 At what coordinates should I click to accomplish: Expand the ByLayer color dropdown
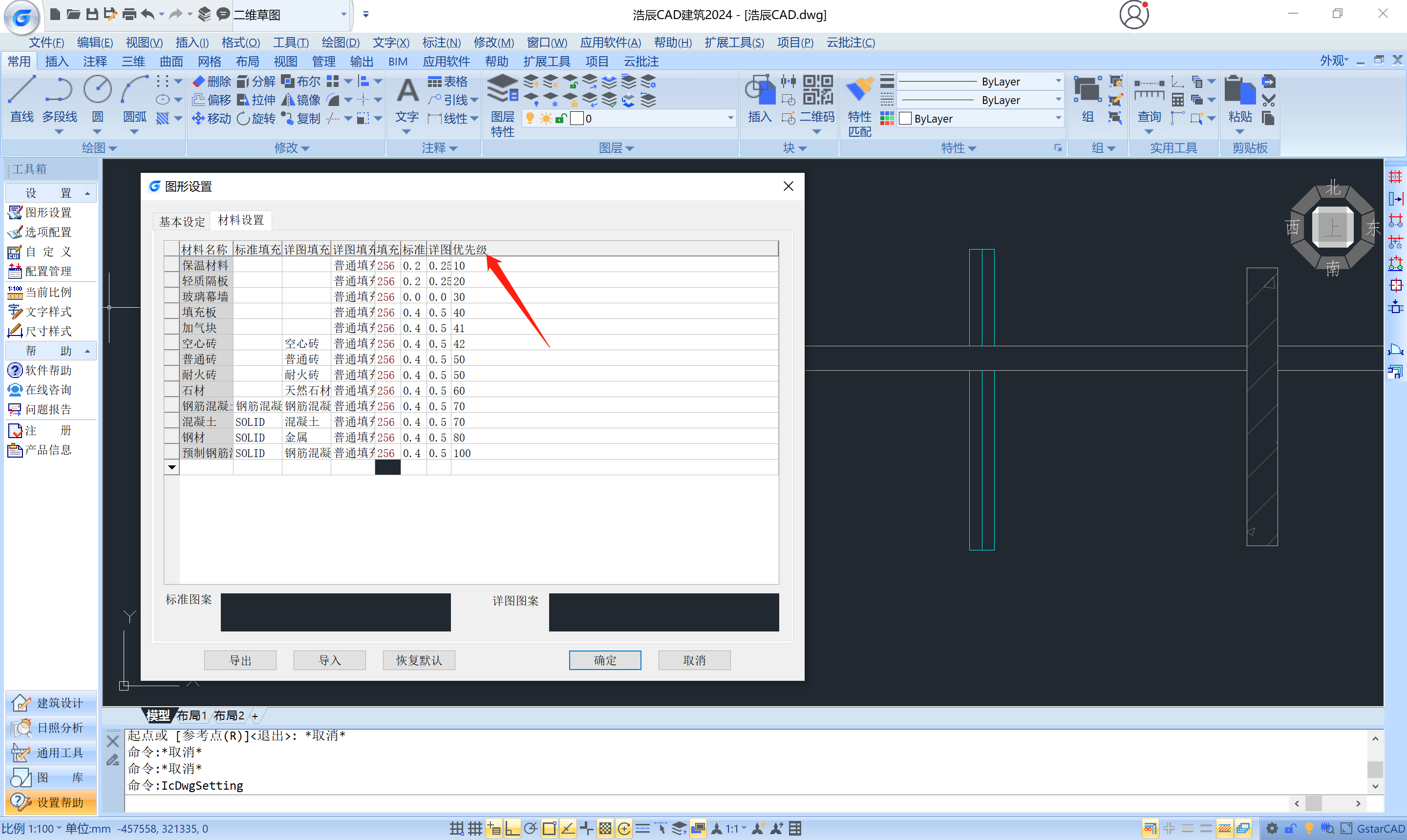point(1058,118)
